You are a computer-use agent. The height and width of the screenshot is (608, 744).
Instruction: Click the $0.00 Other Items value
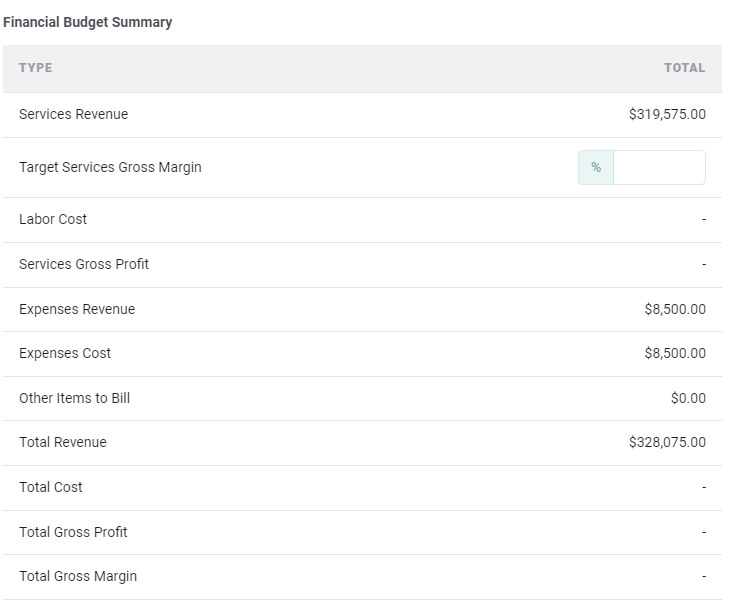pos(688,398)
